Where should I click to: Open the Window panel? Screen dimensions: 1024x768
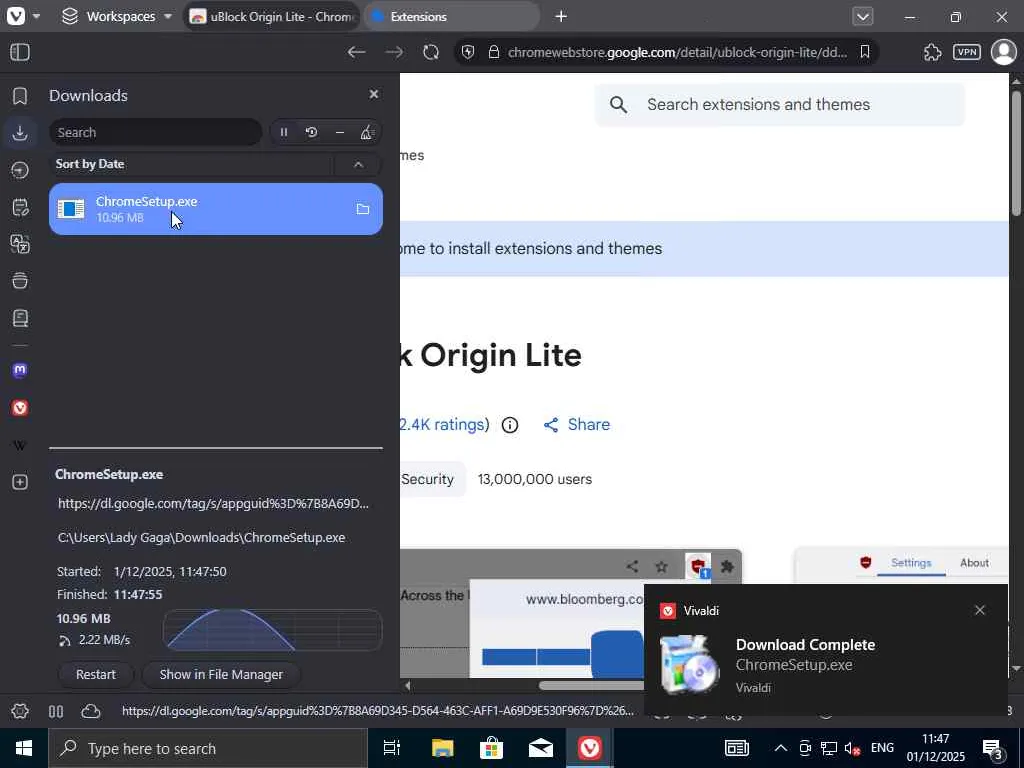[x=20, y=281]
